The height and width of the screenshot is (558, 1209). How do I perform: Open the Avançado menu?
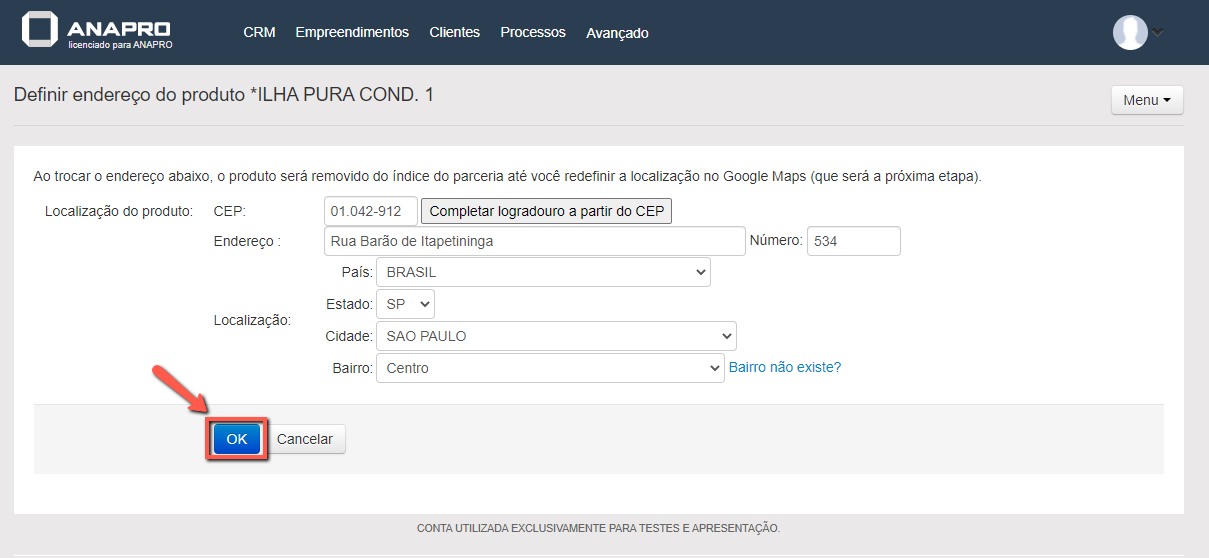pyautogui.click(x=617, y=33)
